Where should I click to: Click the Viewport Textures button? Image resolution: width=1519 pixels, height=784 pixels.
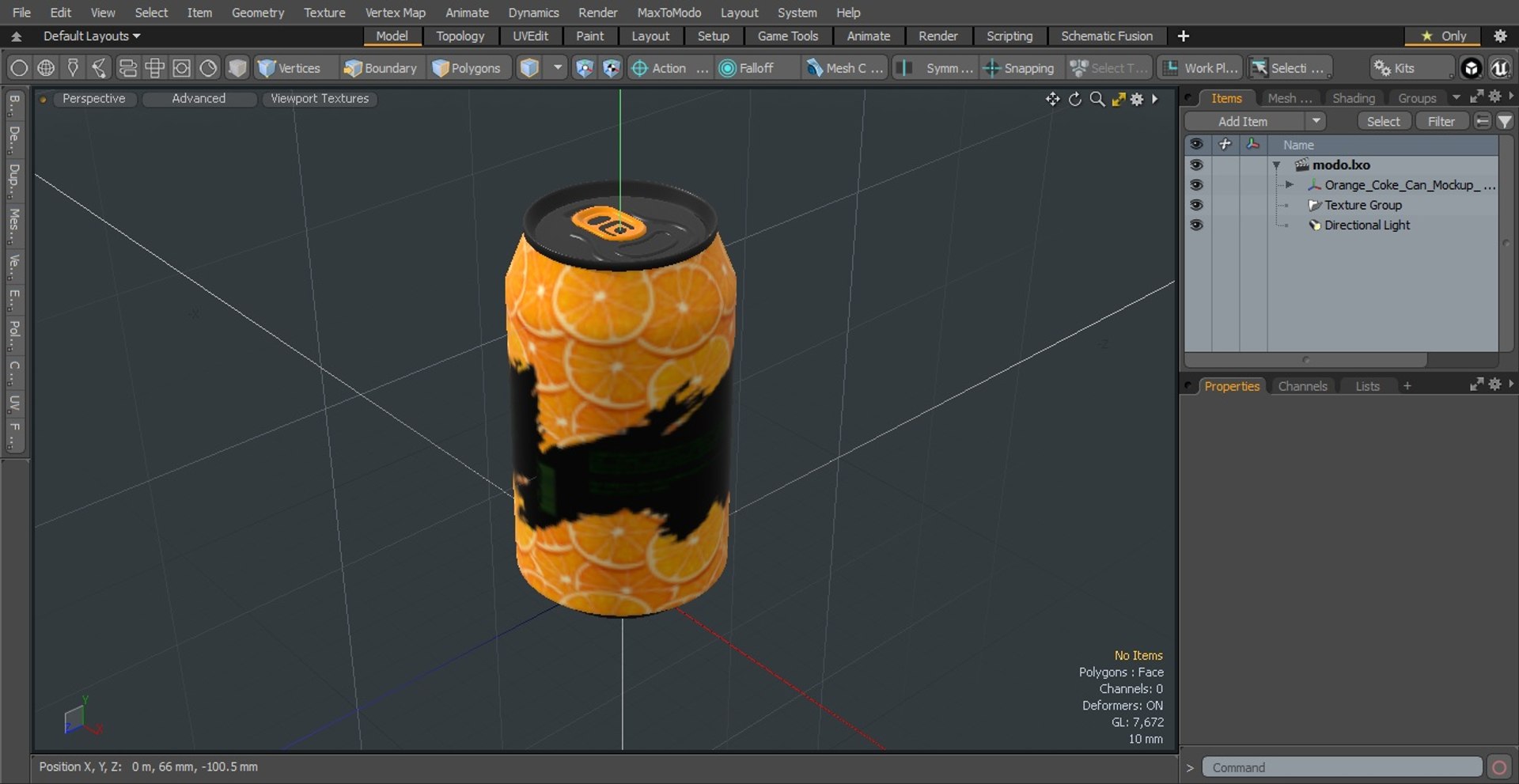(x=320, y=99)
